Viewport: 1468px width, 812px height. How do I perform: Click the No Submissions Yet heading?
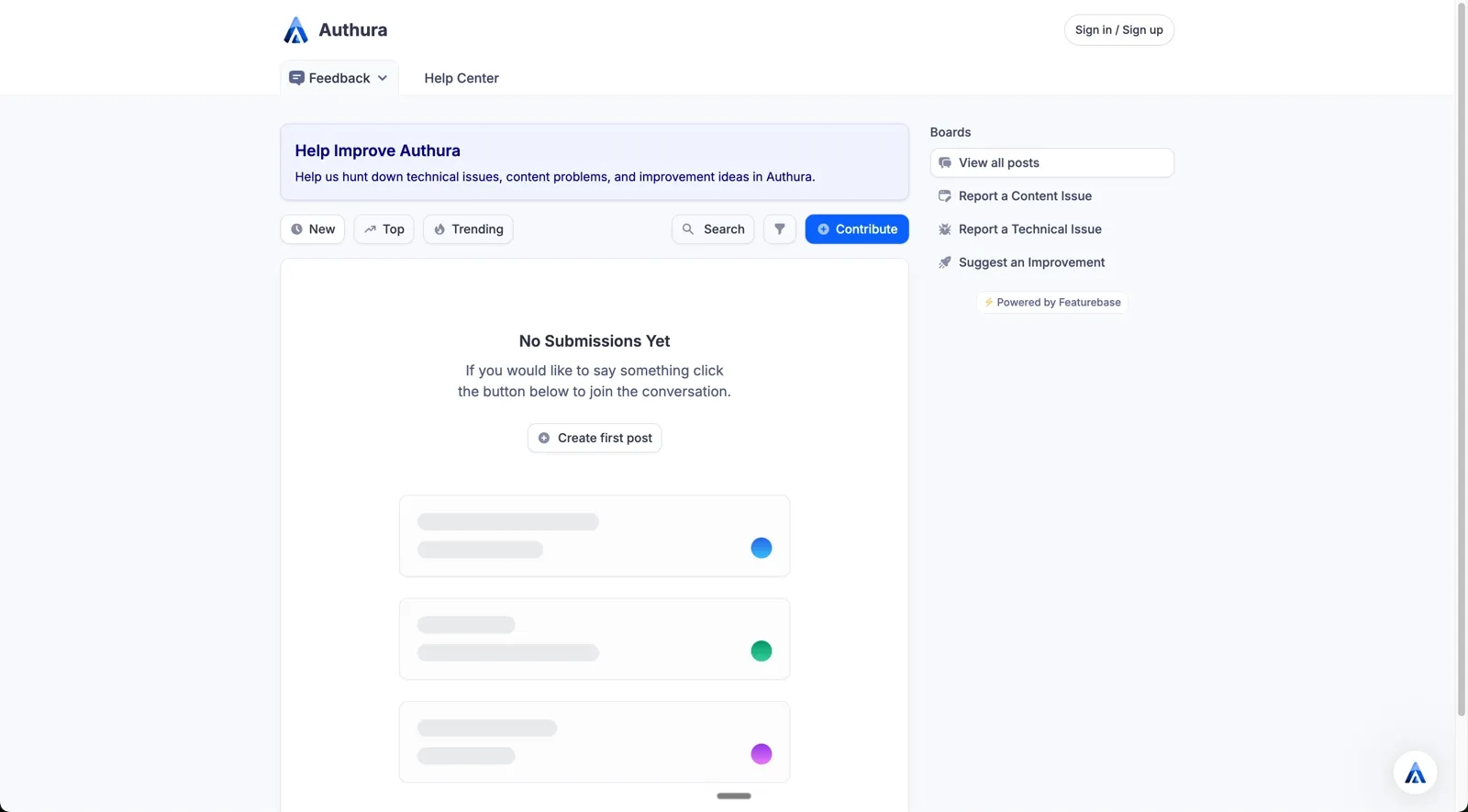coord(595,341)
